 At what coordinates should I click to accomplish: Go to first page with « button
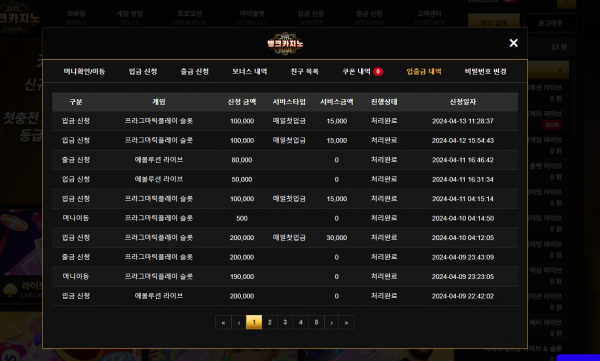223,322
